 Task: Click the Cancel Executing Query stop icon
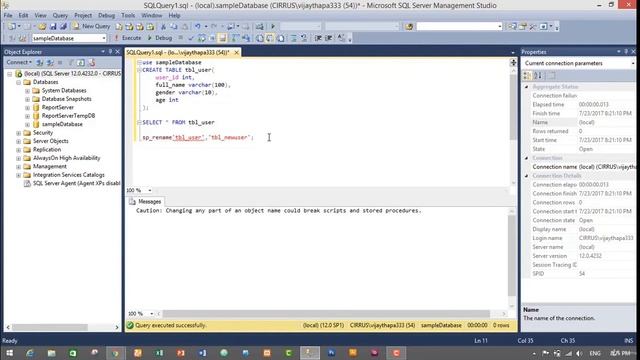click(x=180, y=38)
